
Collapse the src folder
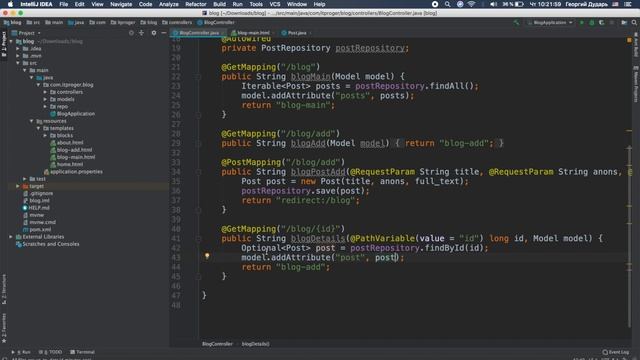click(x=18, y=63)
